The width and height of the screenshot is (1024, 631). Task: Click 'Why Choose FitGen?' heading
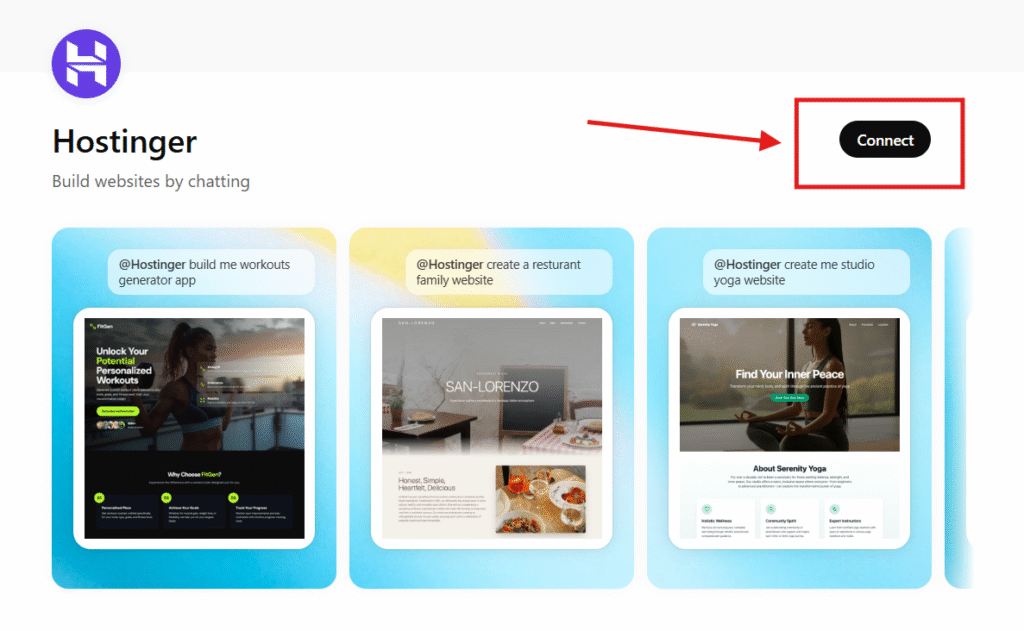coord(194,474)
